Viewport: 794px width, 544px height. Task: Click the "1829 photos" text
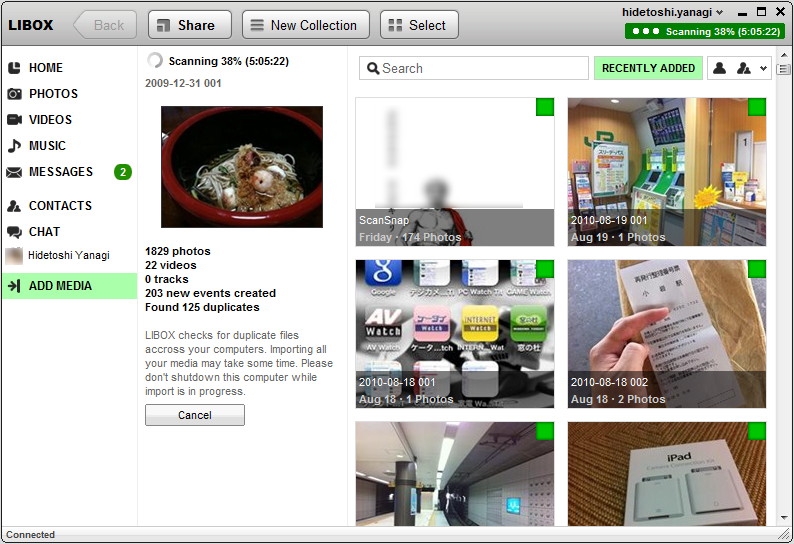coord(178,251)
